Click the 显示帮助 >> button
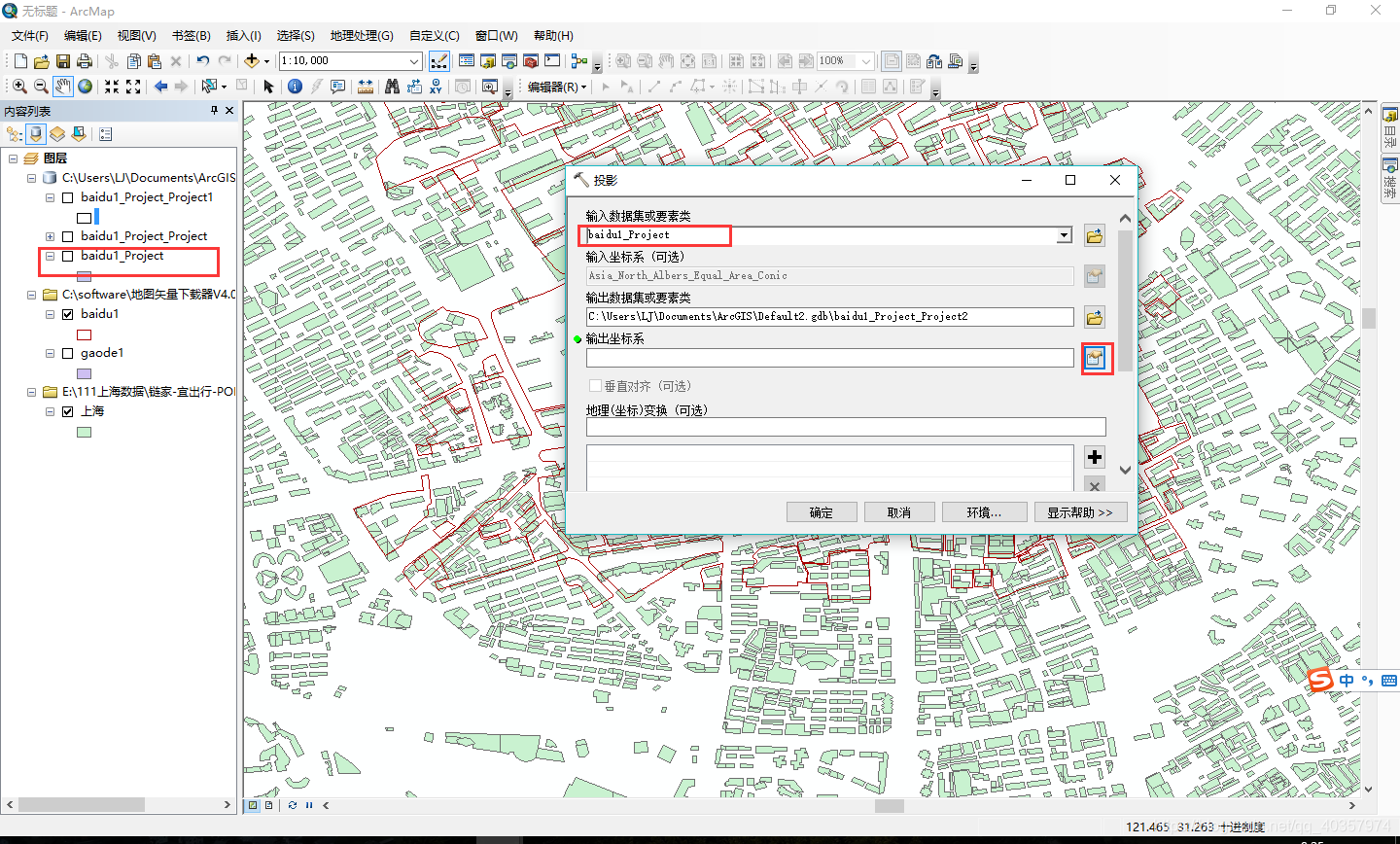Image resolution: width=1400 pixels, height=844 pixels. 1080,512
